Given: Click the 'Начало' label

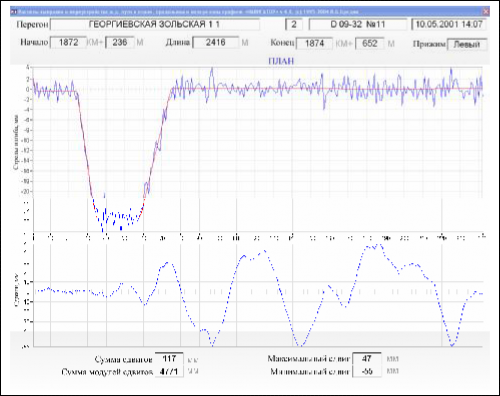Looking at the screenshot, I should 34,42.
